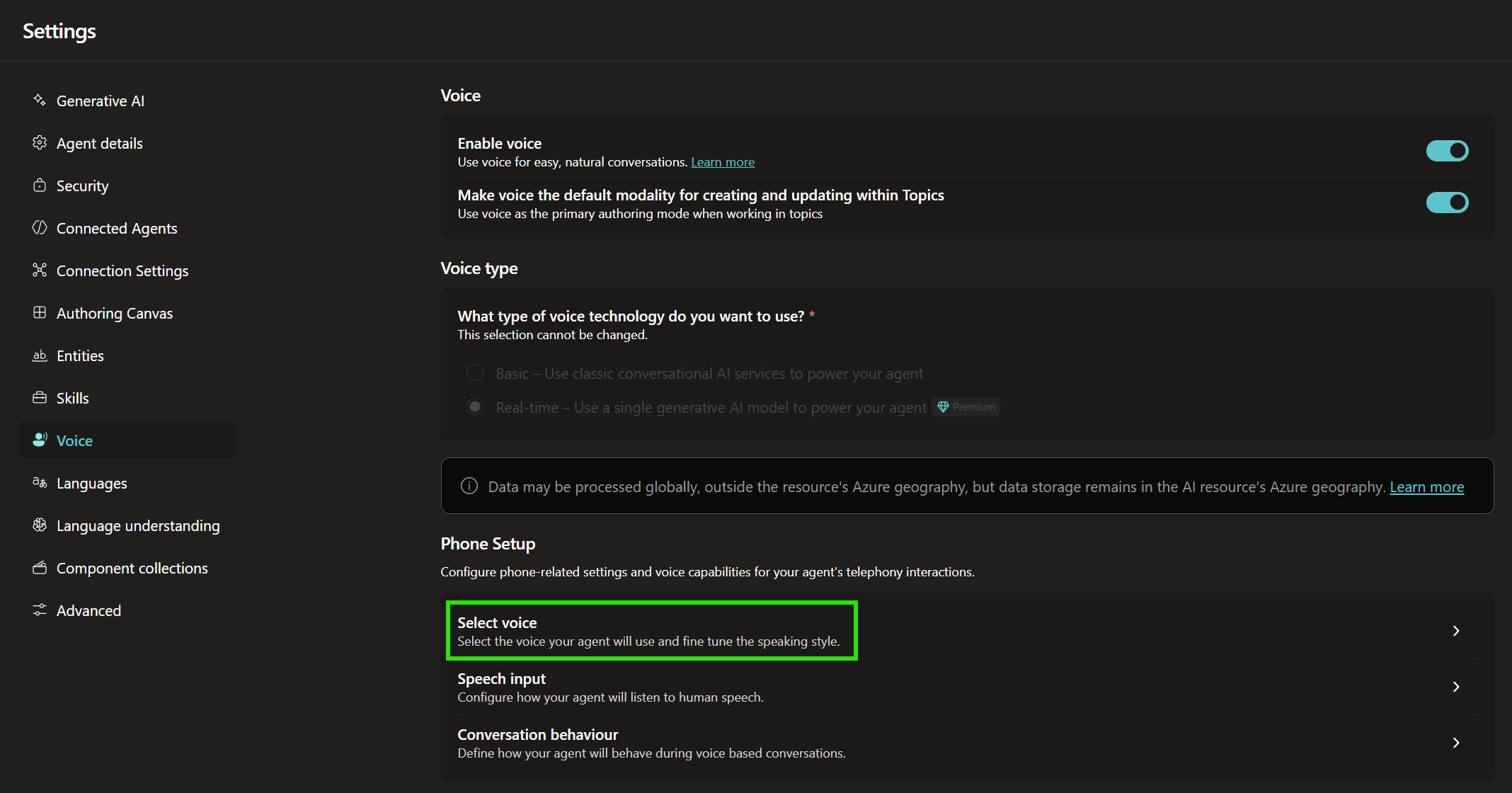Viewport: 1512px width, 793px height.
Task: Click the Advanced sliders icon
Action: pos(40,610)
